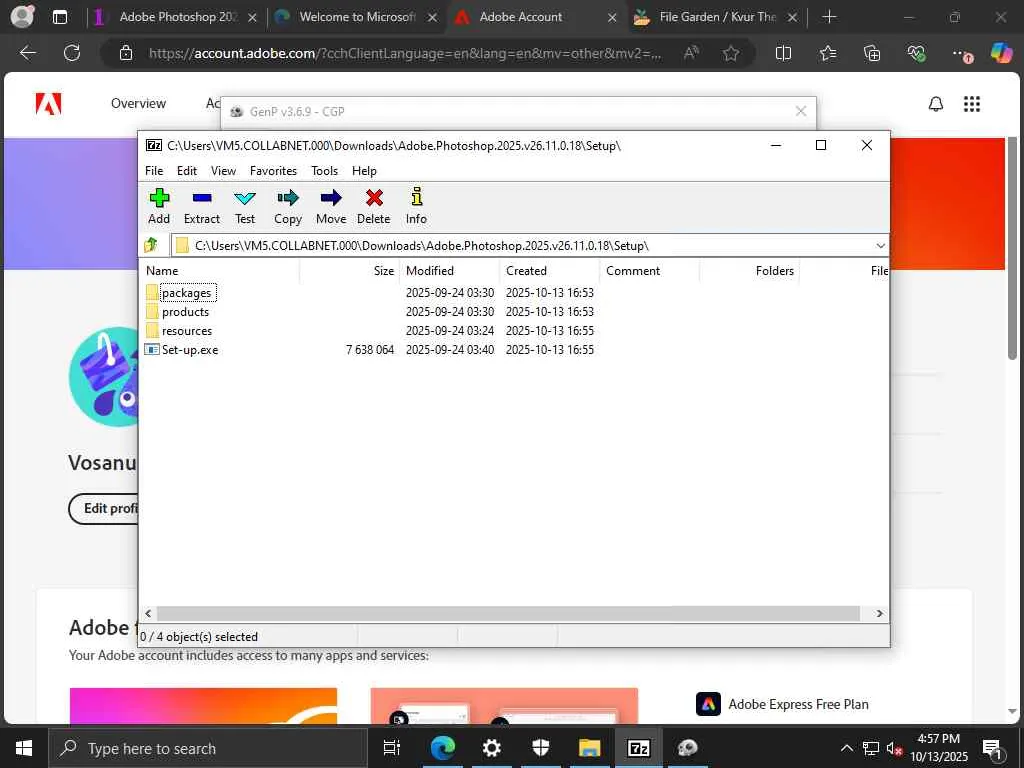Open Edge Collections icon
The image size is (1024, 768).
[x=872, y=53]
